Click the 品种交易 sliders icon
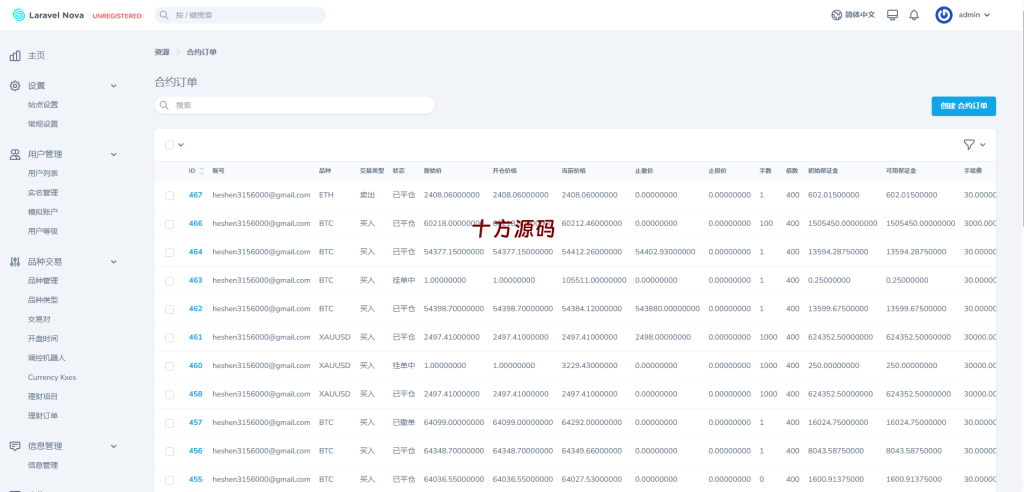 point(15,261)
